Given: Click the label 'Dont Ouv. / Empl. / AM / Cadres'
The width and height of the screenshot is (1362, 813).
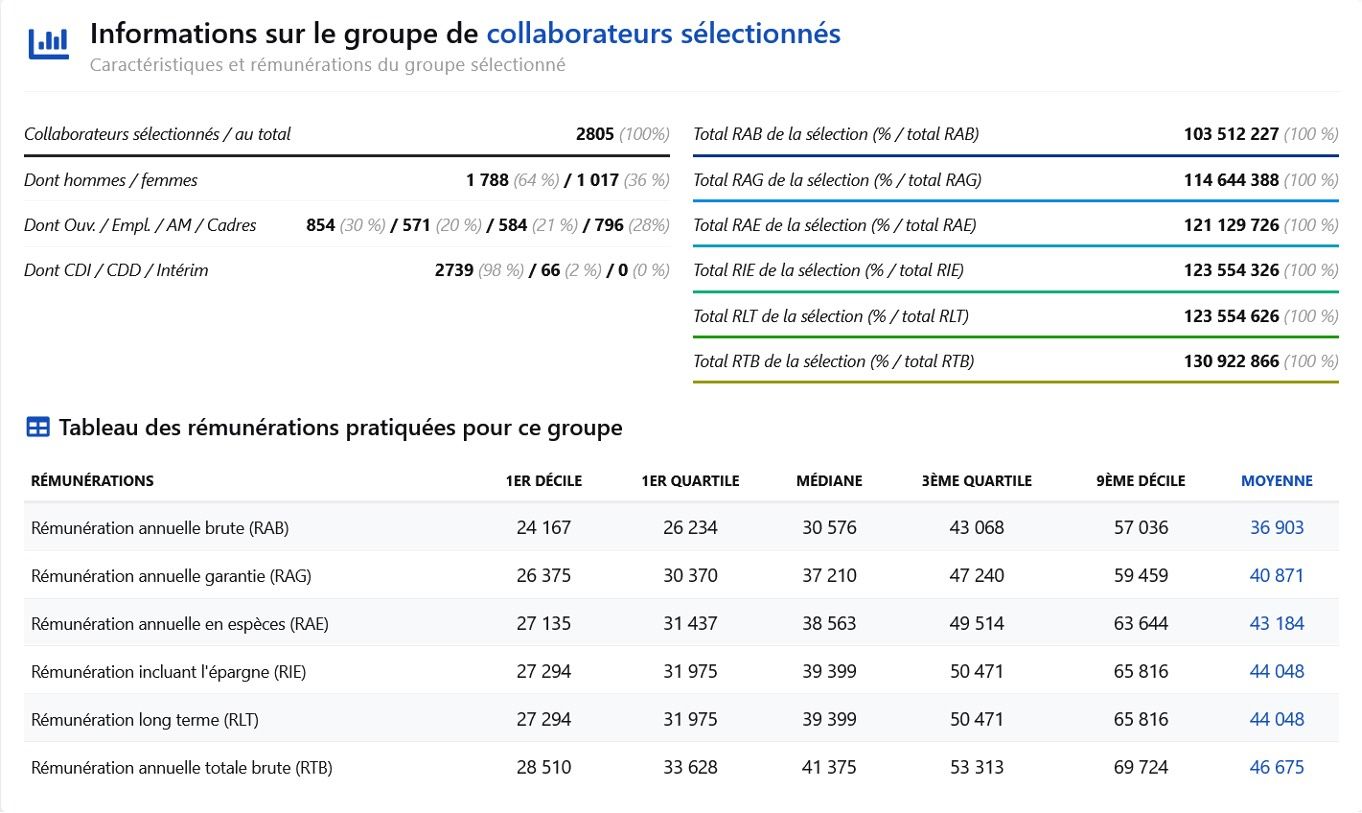Looking at the screenshot, I should [140, 225].
